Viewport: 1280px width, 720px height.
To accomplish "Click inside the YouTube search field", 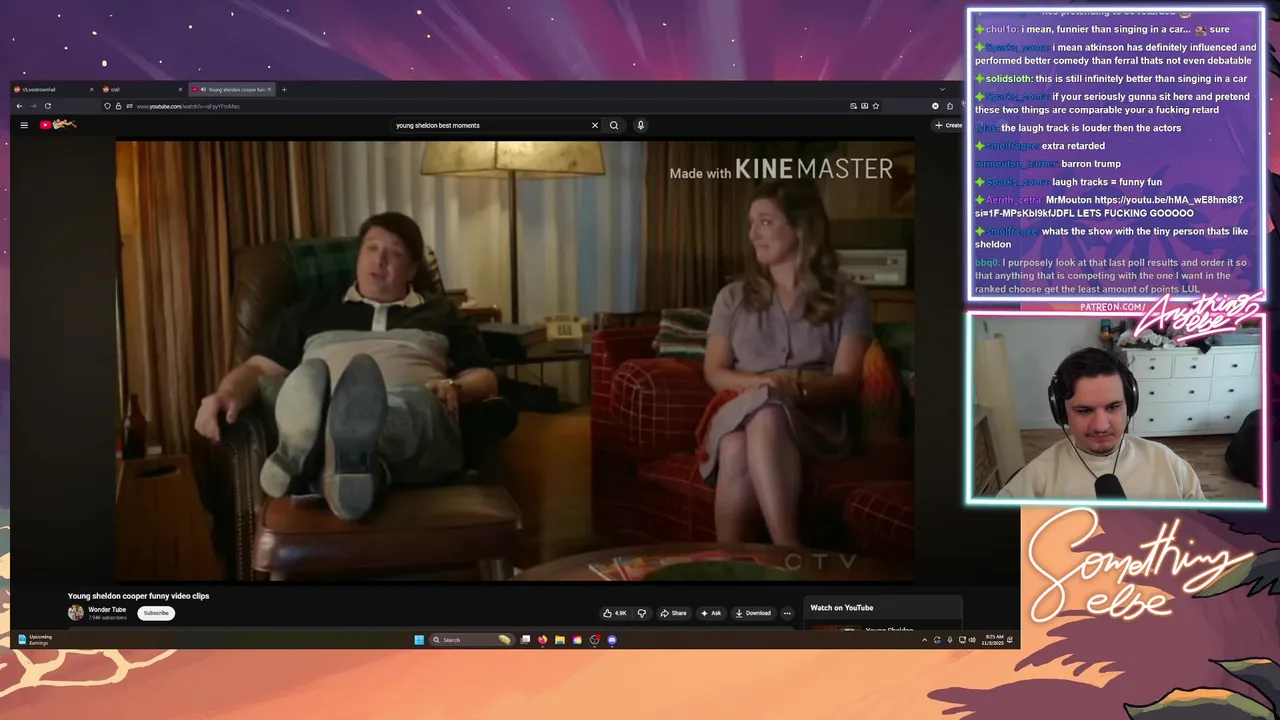I will [490, 125].
